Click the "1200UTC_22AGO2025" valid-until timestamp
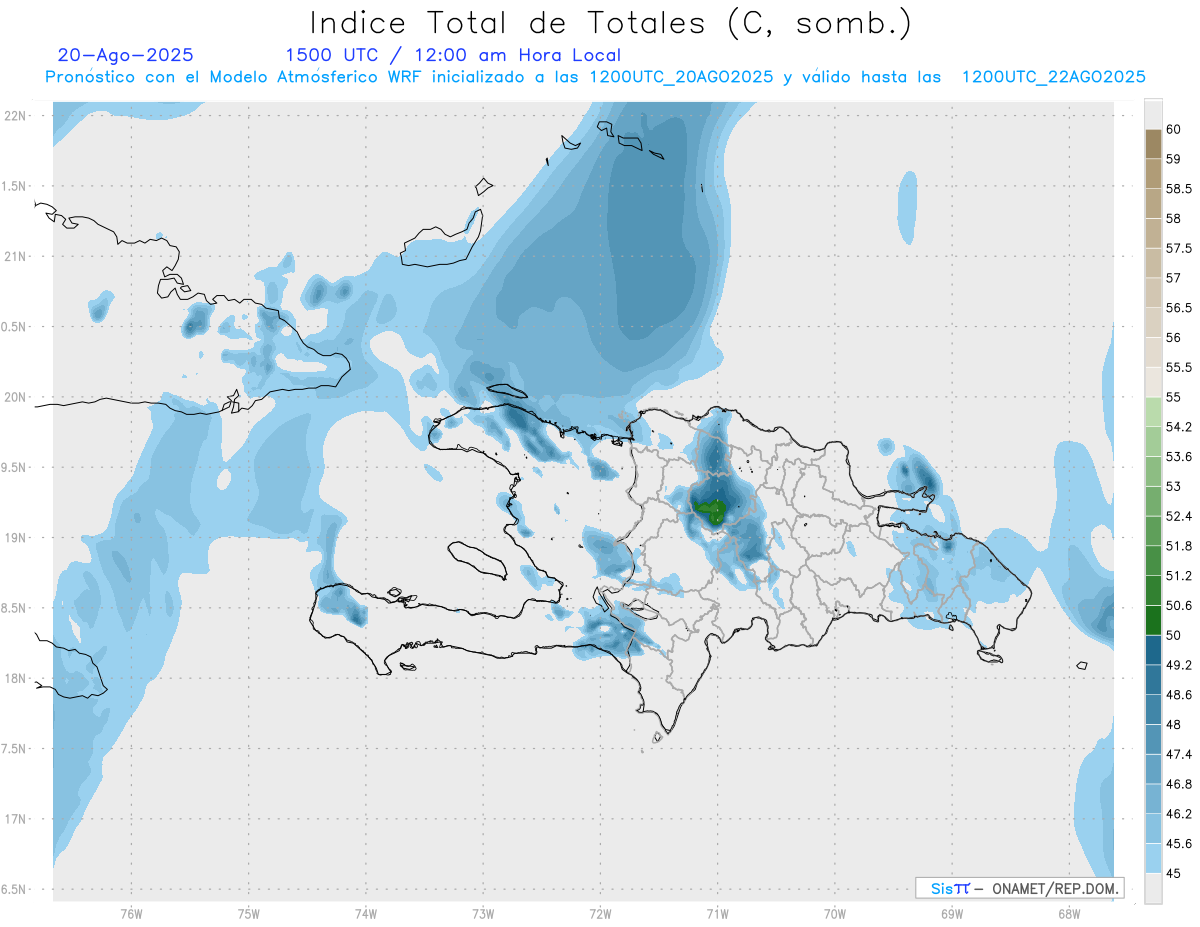The image size is (1200, 927). pyautogui.click(x=1053, y=77)
